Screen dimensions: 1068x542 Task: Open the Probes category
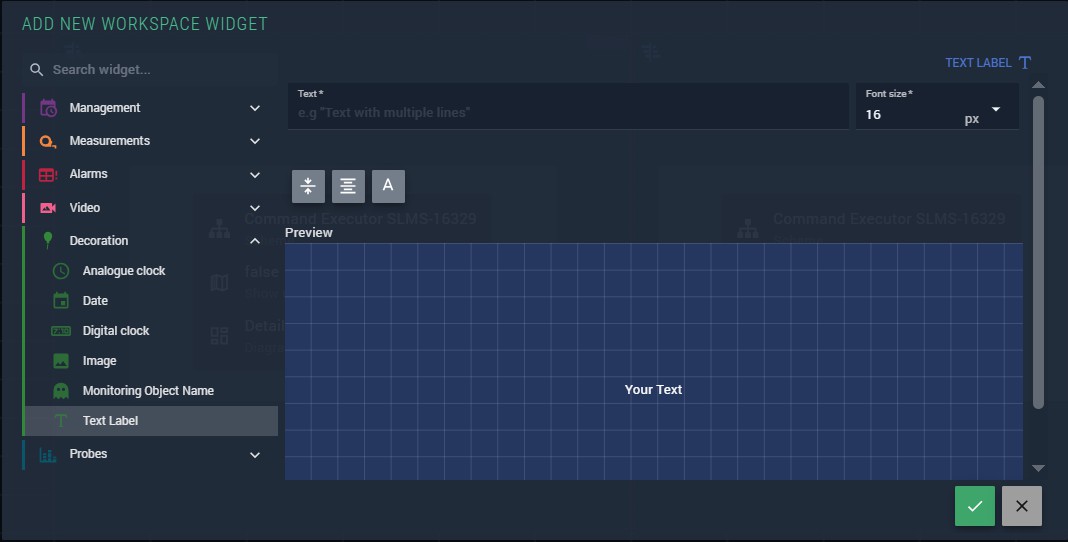88,454
